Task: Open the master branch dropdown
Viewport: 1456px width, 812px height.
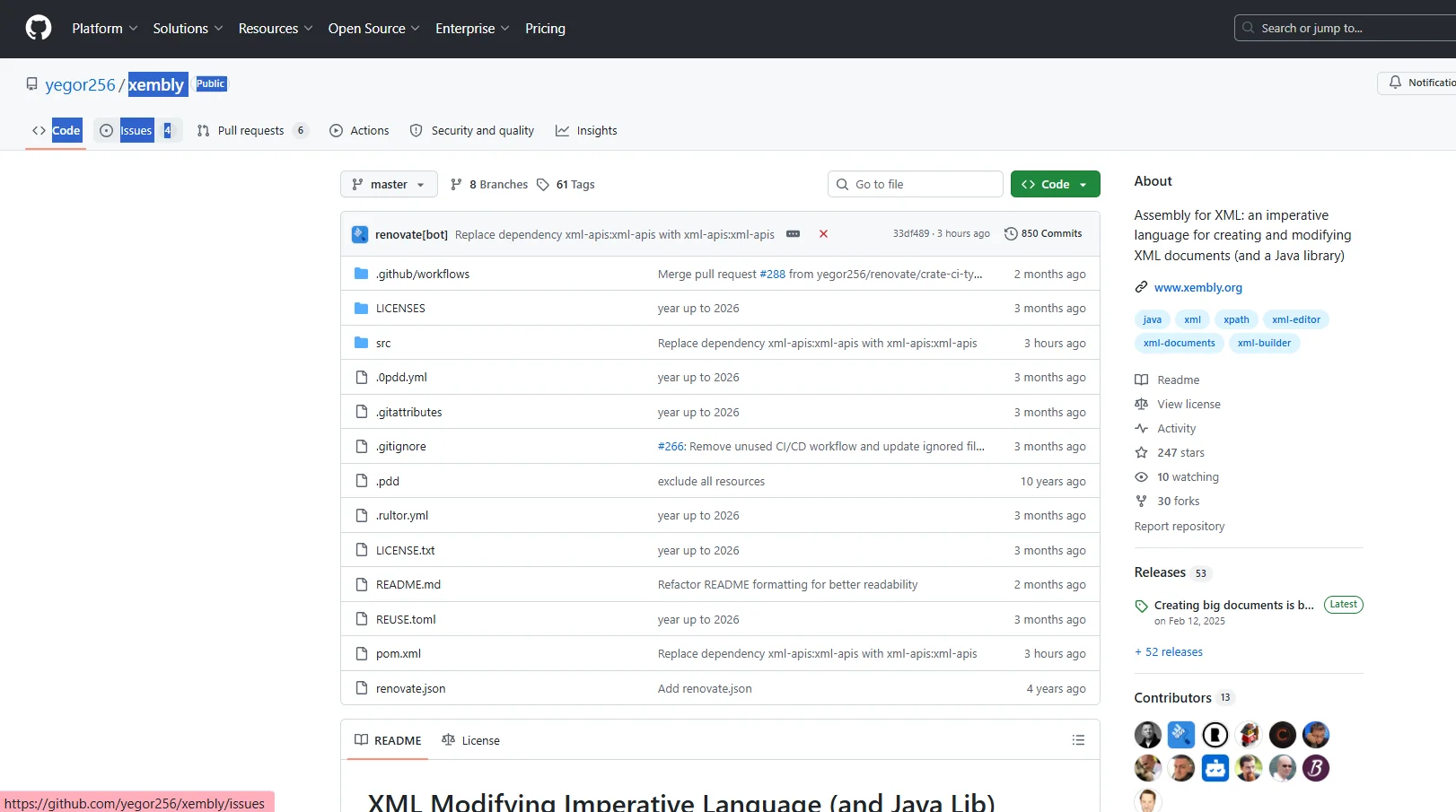Action: [389, 185]
